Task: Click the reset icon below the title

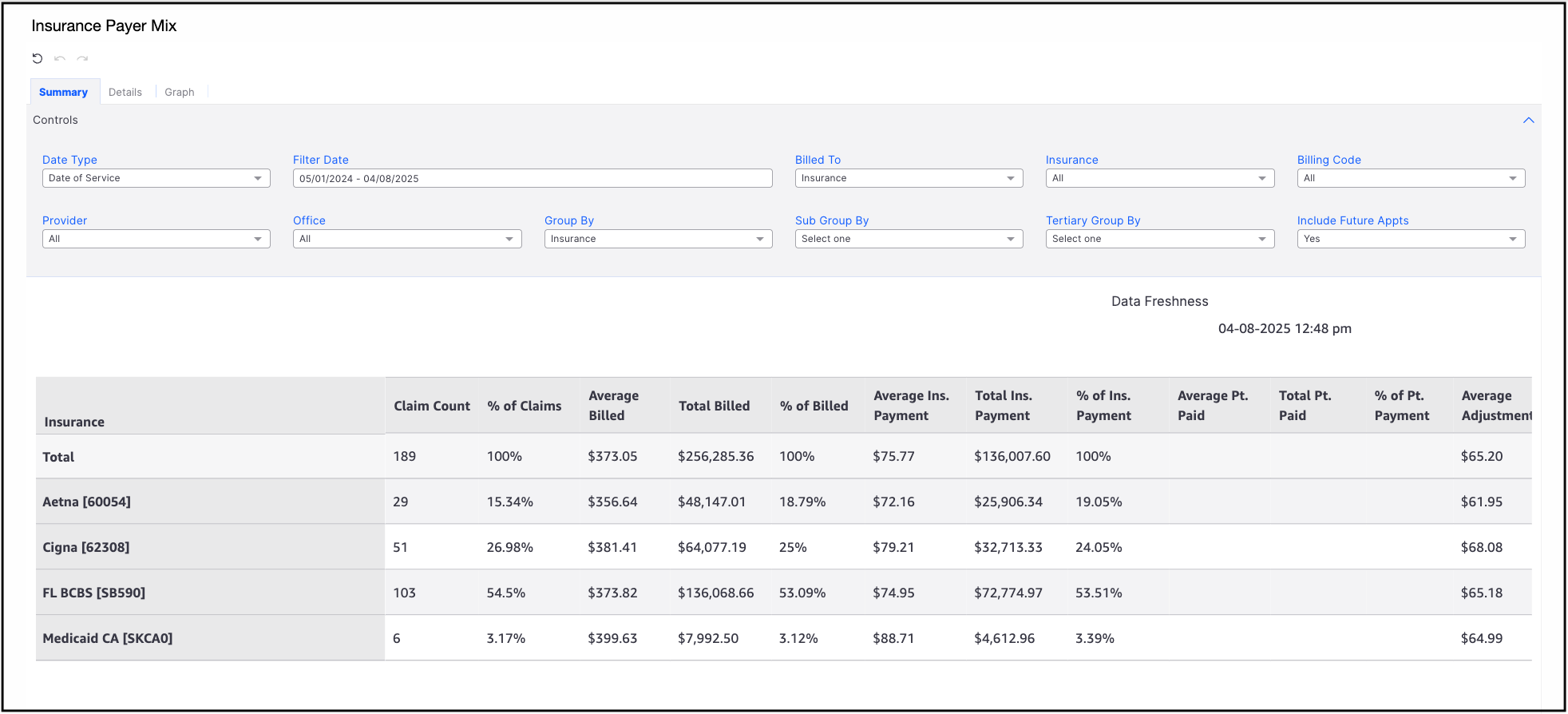Action: [x=38, y=58]
